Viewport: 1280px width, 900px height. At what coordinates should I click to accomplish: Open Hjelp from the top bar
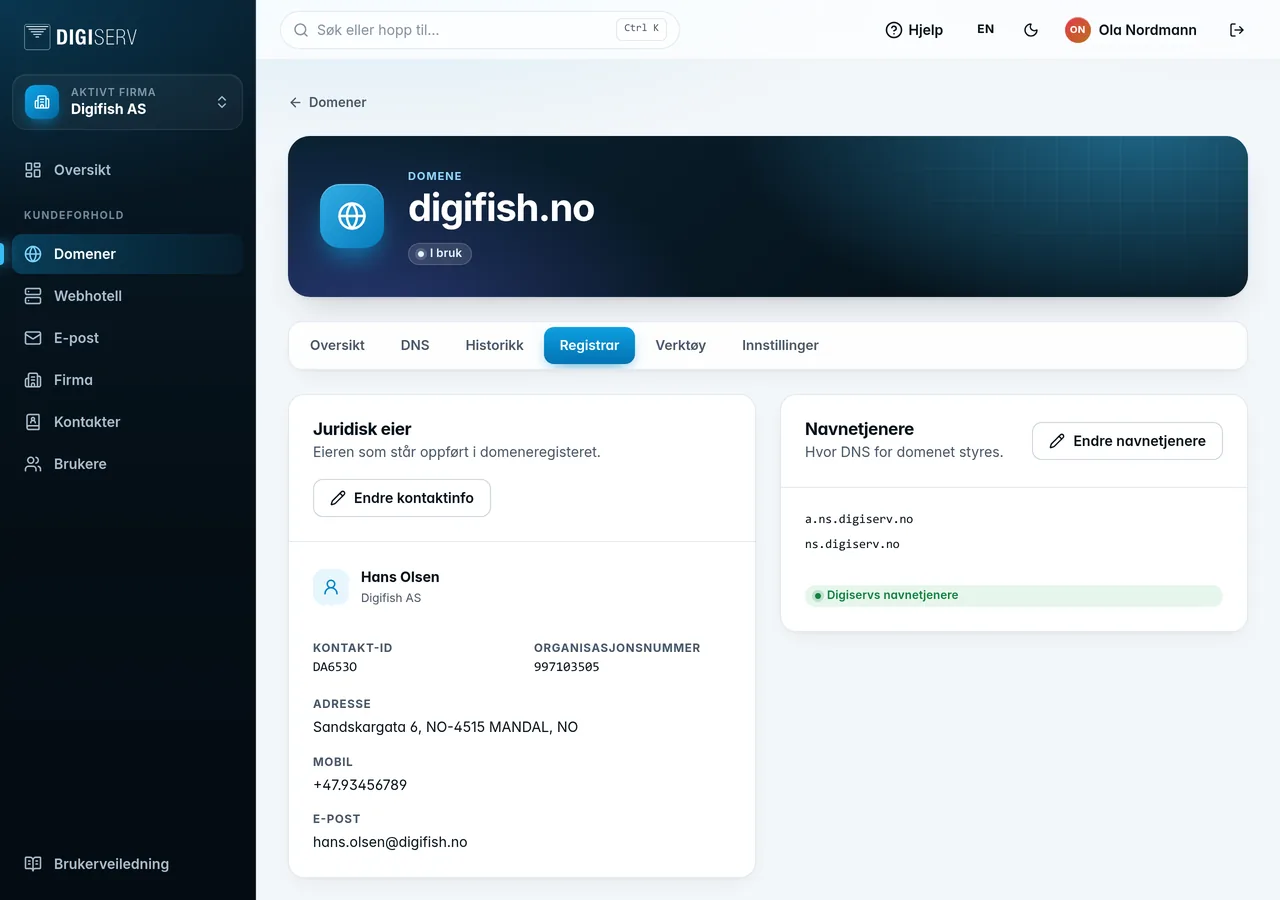coord(914,30)
